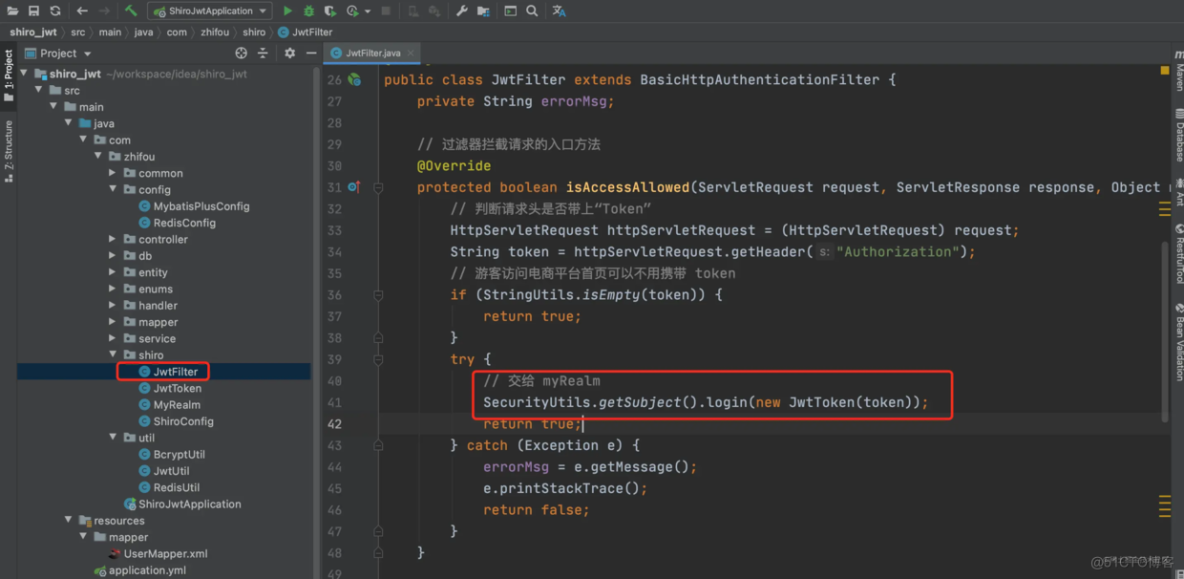Open Search Everywhere with the magnifier icon
Screen dimensions: 1184x579
pyautogui.click(x=530, y=10)
